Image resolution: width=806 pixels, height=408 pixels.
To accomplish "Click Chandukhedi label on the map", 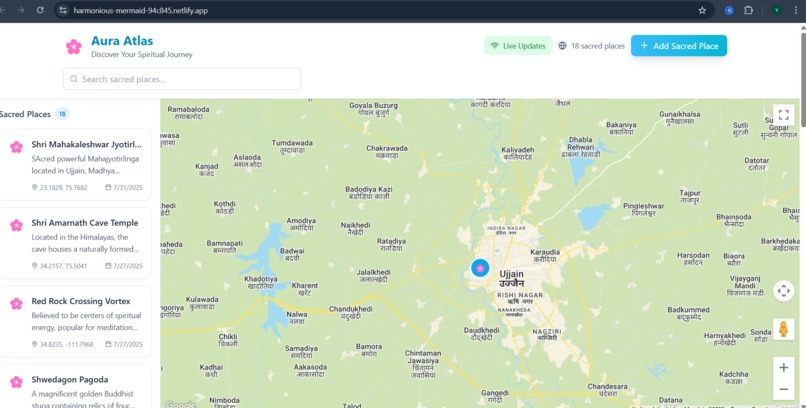I will [x=351, y=312].
